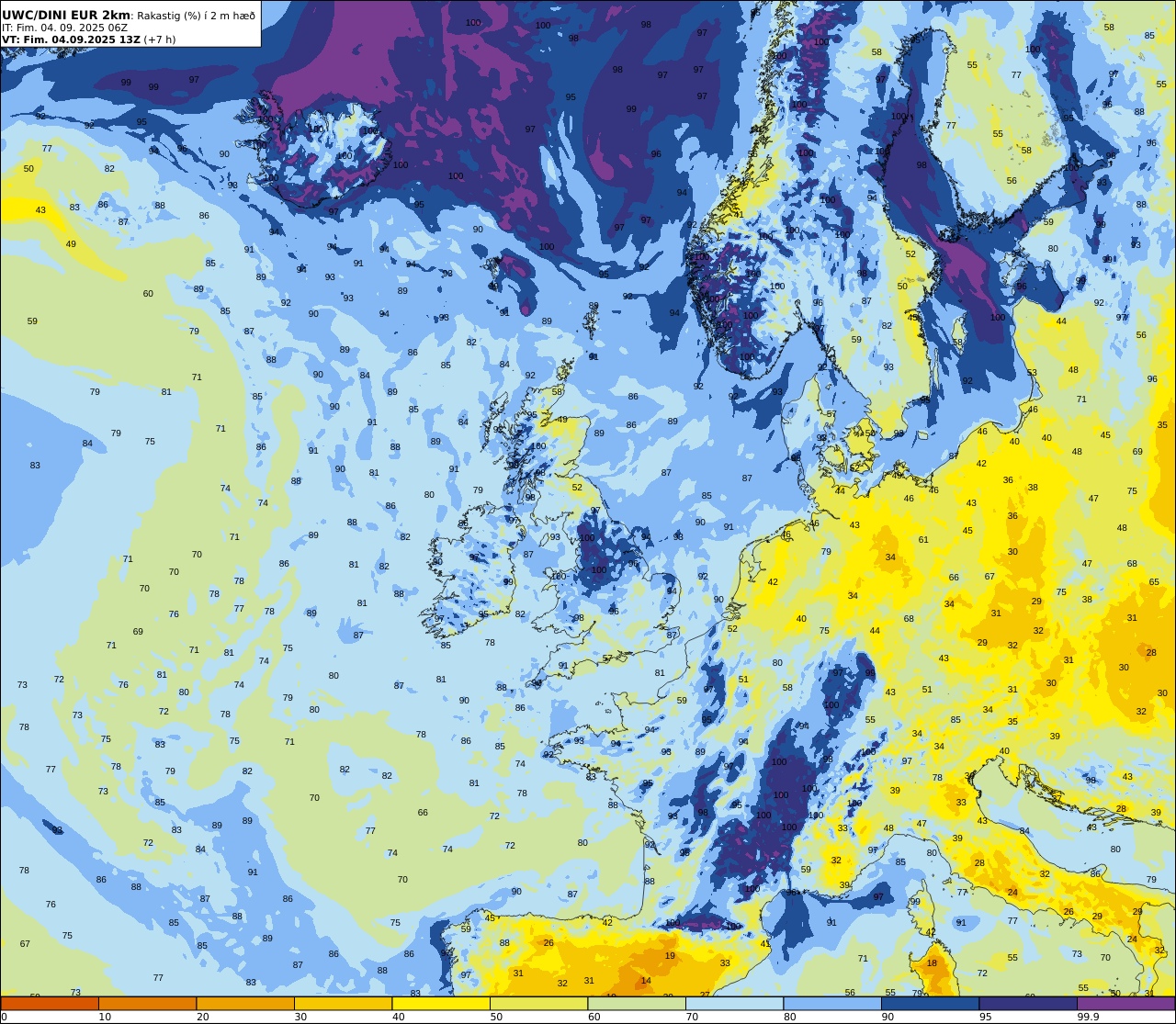Screen dimensions: 1176x1024
Task: Click value 61 over northern Germany
Action: point(923,540)
